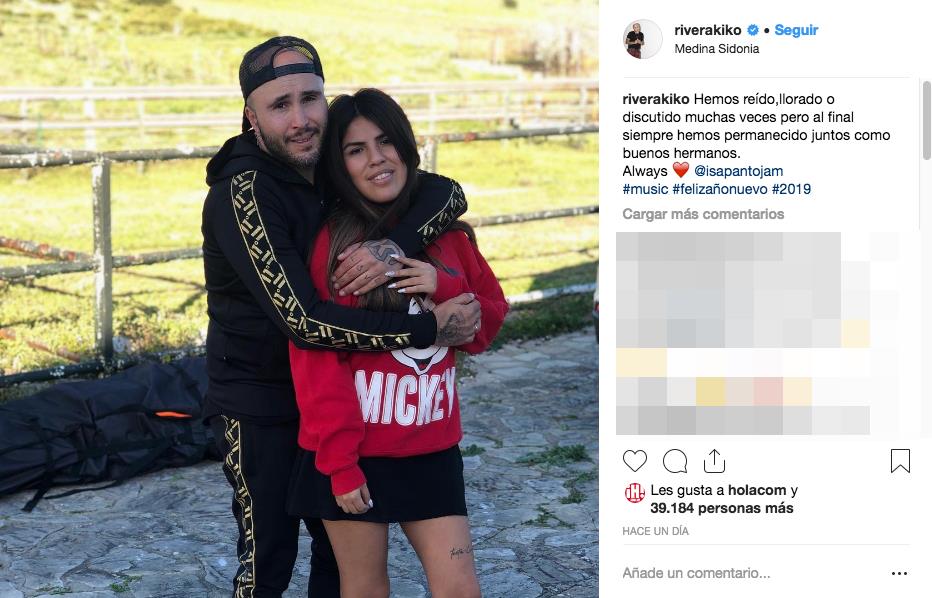Click the comments panel scrollbar
Image resolution: width=932 pixels, height=598 pixels.
pos(926,121)
